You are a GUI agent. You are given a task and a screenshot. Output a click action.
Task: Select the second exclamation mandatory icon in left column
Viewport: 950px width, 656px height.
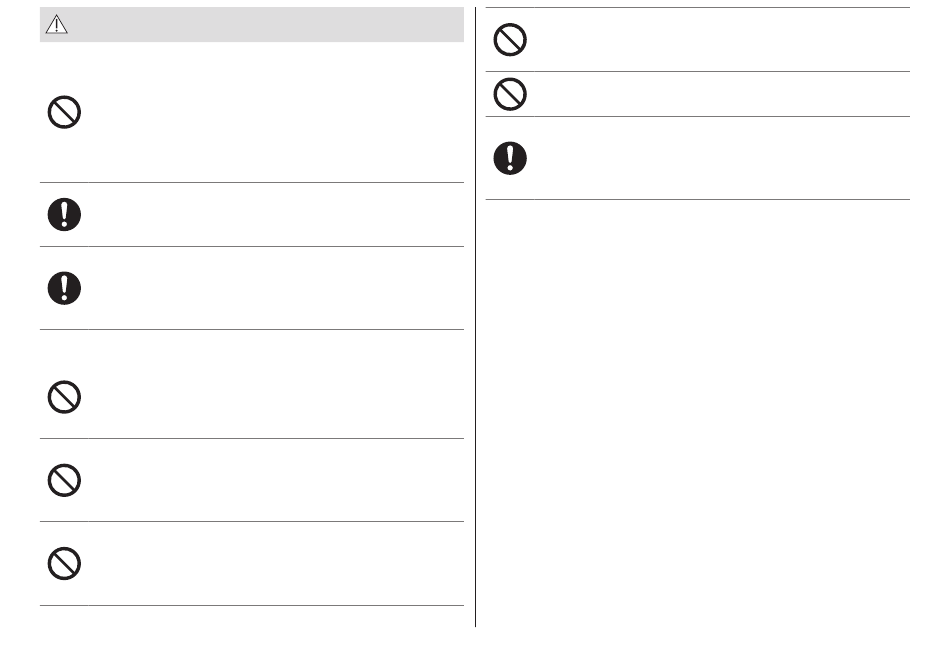pos(64,288)
